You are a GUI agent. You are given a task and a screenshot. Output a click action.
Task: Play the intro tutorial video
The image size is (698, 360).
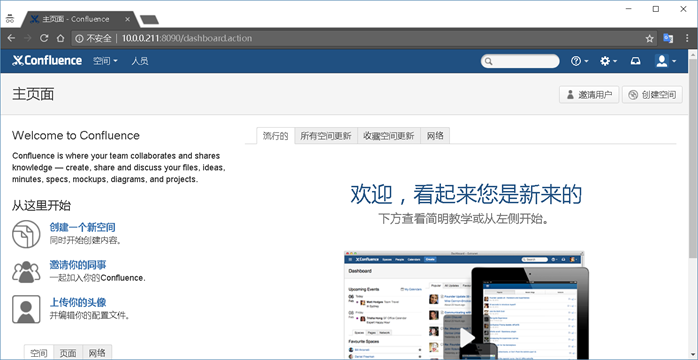(x=467, y=338)
